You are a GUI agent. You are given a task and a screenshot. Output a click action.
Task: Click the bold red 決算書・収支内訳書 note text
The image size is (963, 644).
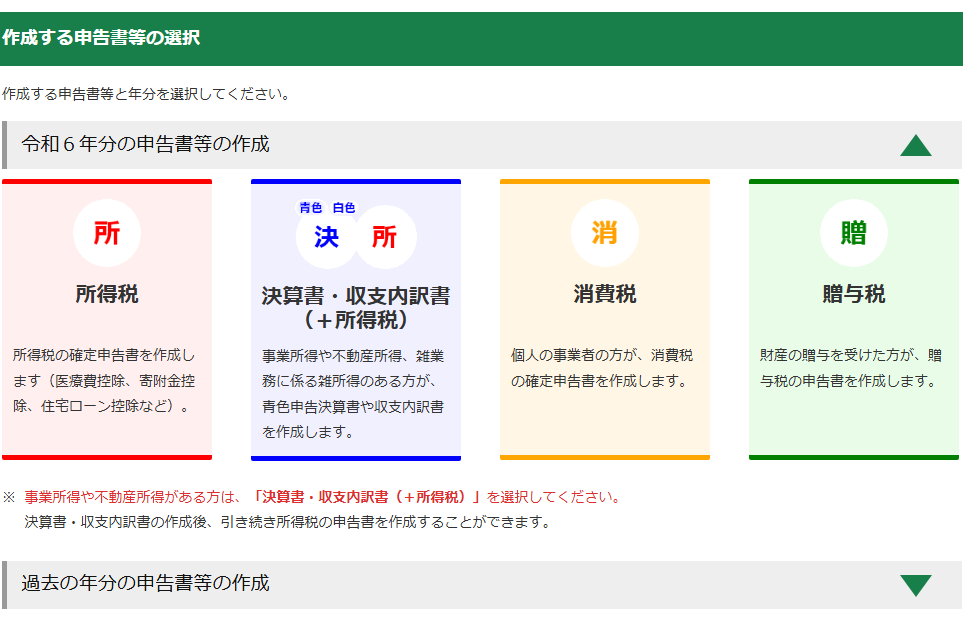(368, 497)
